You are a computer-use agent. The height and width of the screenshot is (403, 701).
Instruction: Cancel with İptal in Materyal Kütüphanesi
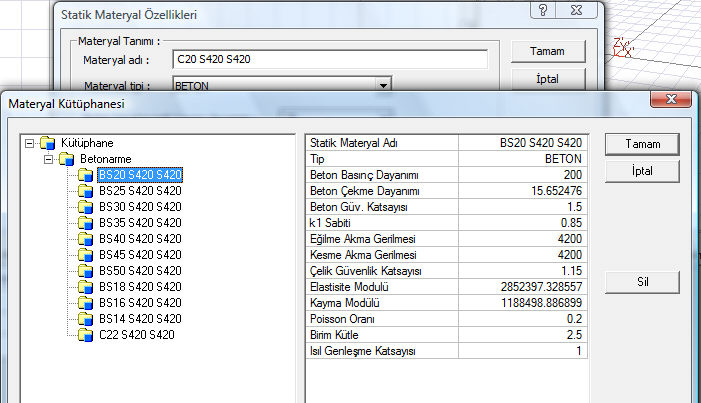pyautogui.click(x=642, y=171)
